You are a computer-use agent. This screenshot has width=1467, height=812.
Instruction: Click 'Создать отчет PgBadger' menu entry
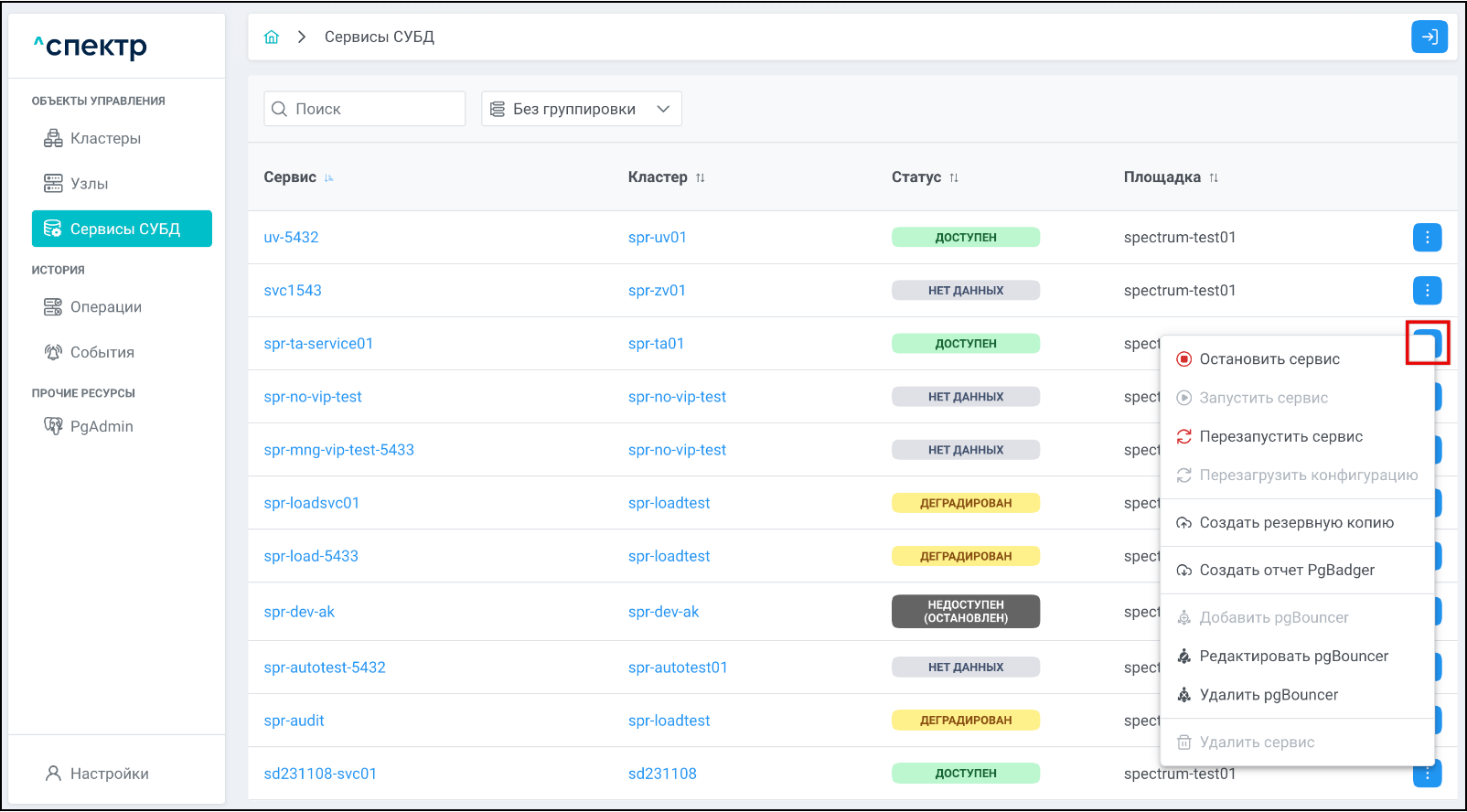tap(1286, 571)
